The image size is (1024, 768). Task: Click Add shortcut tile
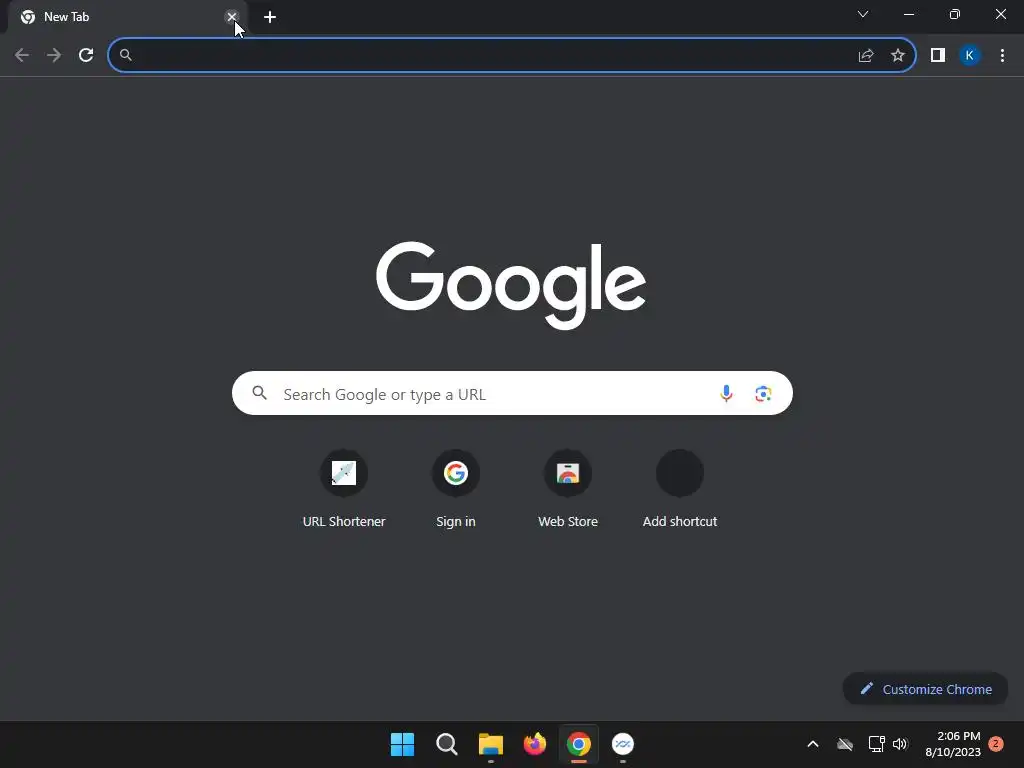coord(680,490)
